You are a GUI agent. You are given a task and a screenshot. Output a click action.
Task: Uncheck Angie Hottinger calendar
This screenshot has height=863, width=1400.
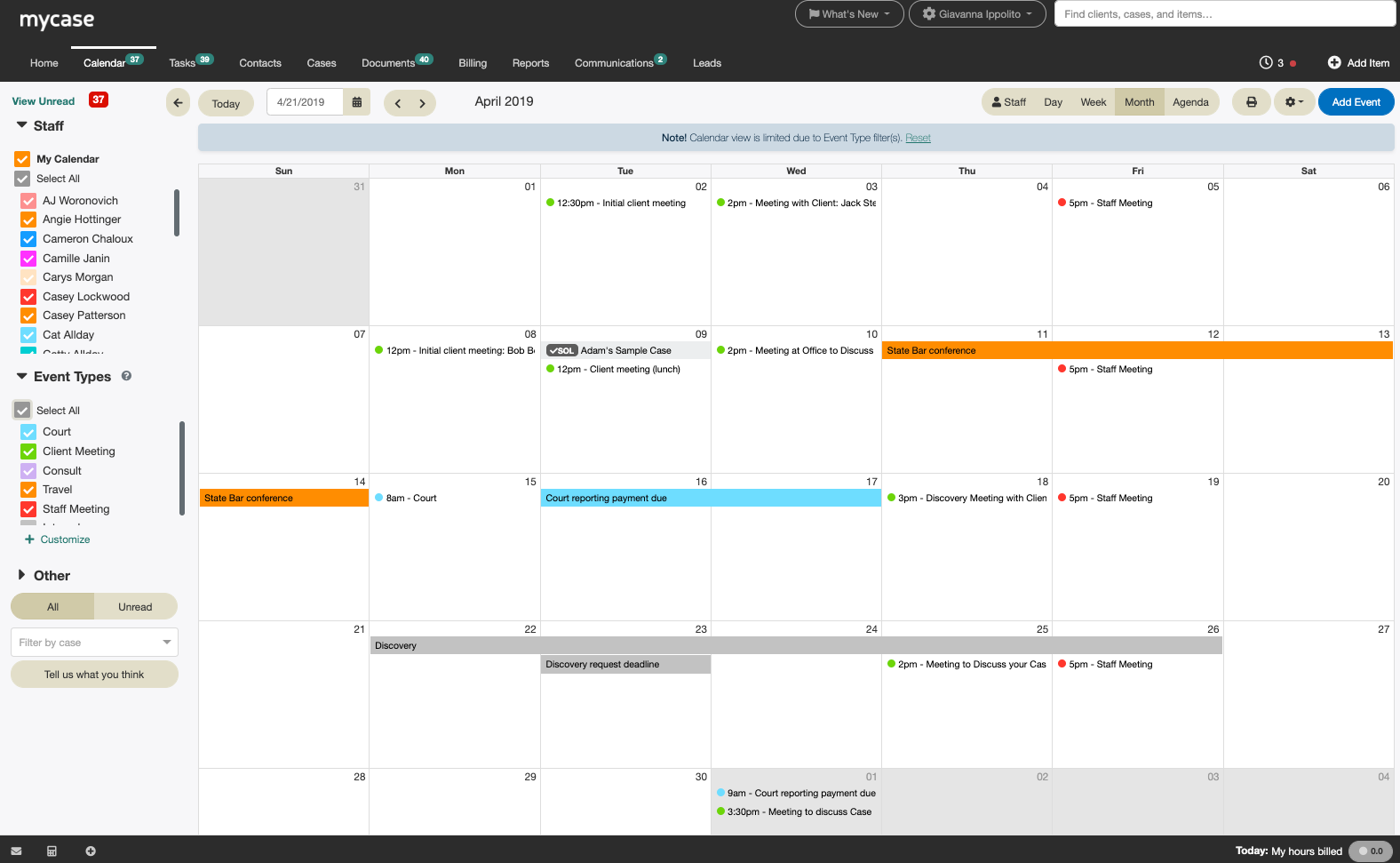[x=28, y=220]
